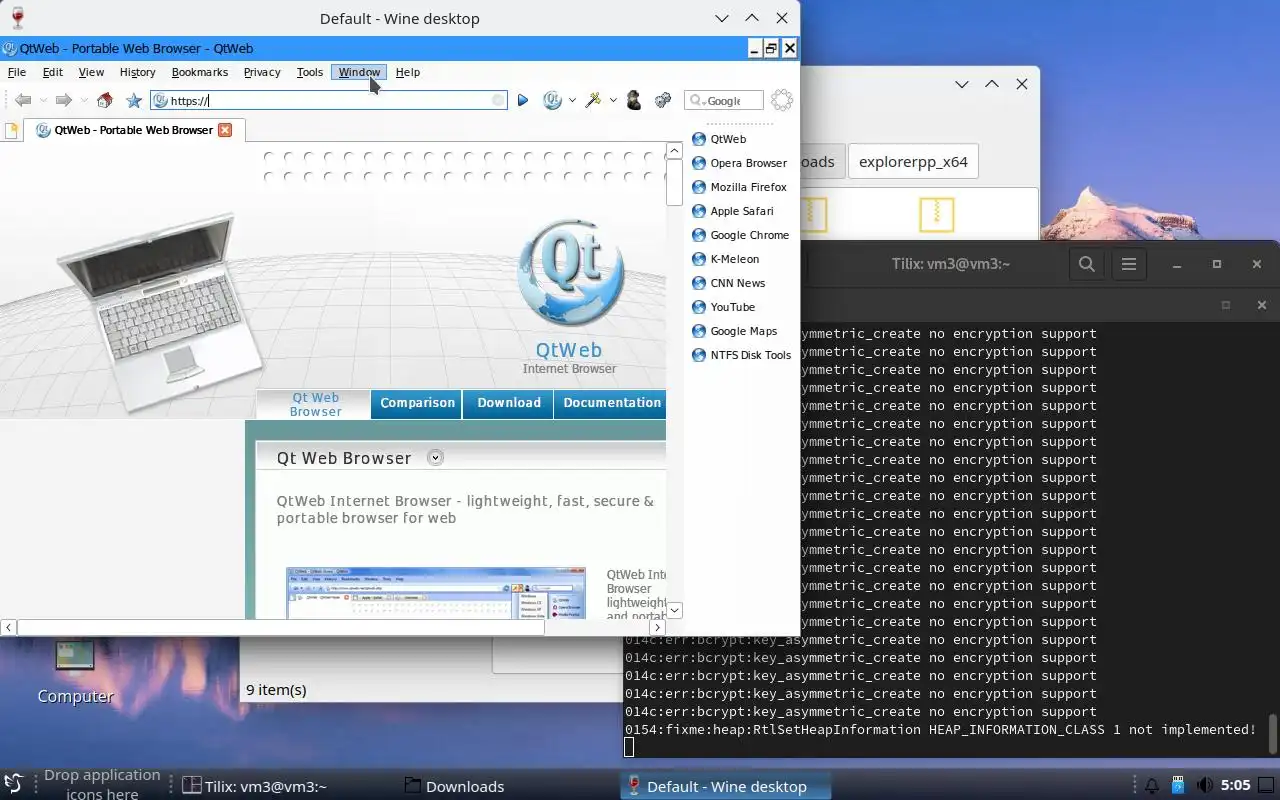Open the application launcher at taskbar start

tap(14, 785)
